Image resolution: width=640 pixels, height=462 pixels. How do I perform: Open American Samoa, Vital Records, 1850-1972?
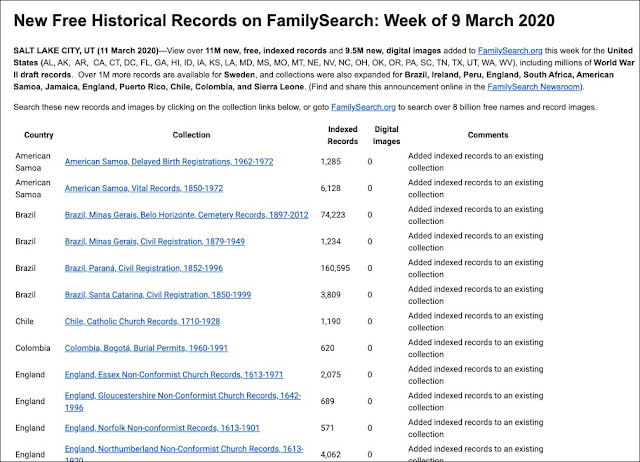pos(144,188)
